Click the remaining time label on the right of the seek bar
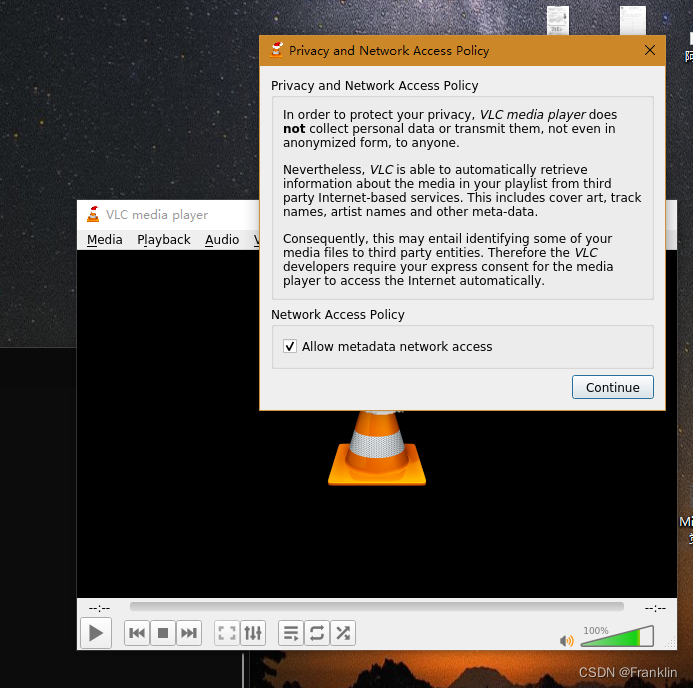Screen dimensions: 693x688 pos(655,608)
